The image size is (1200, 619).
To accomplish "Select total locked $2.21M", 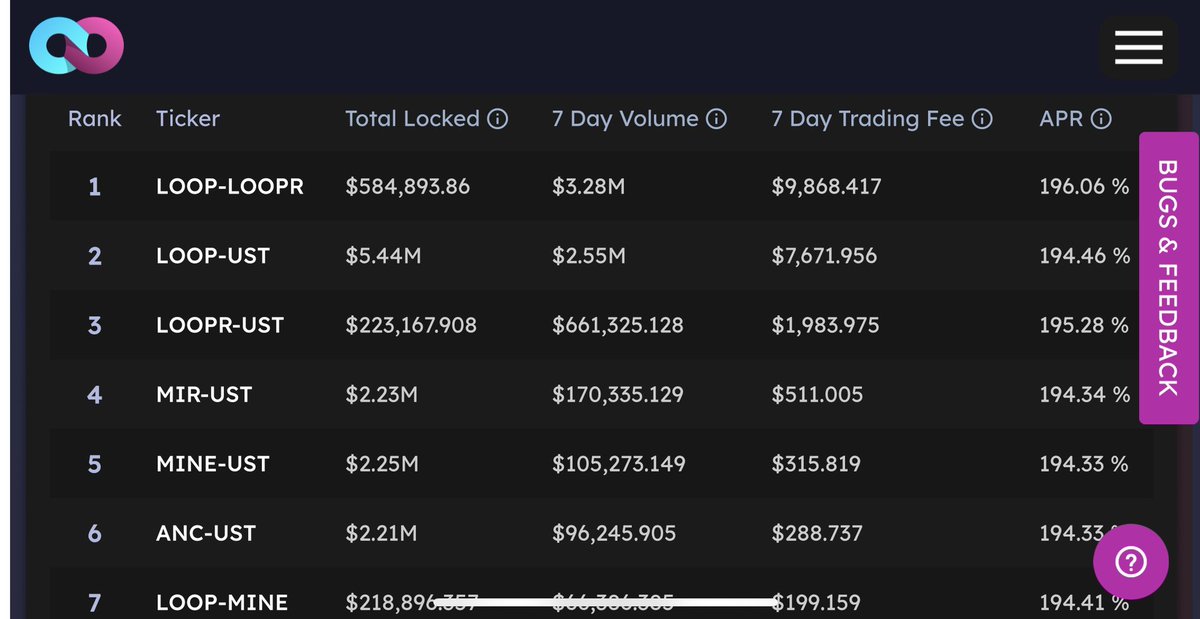I will pos(381,533).
